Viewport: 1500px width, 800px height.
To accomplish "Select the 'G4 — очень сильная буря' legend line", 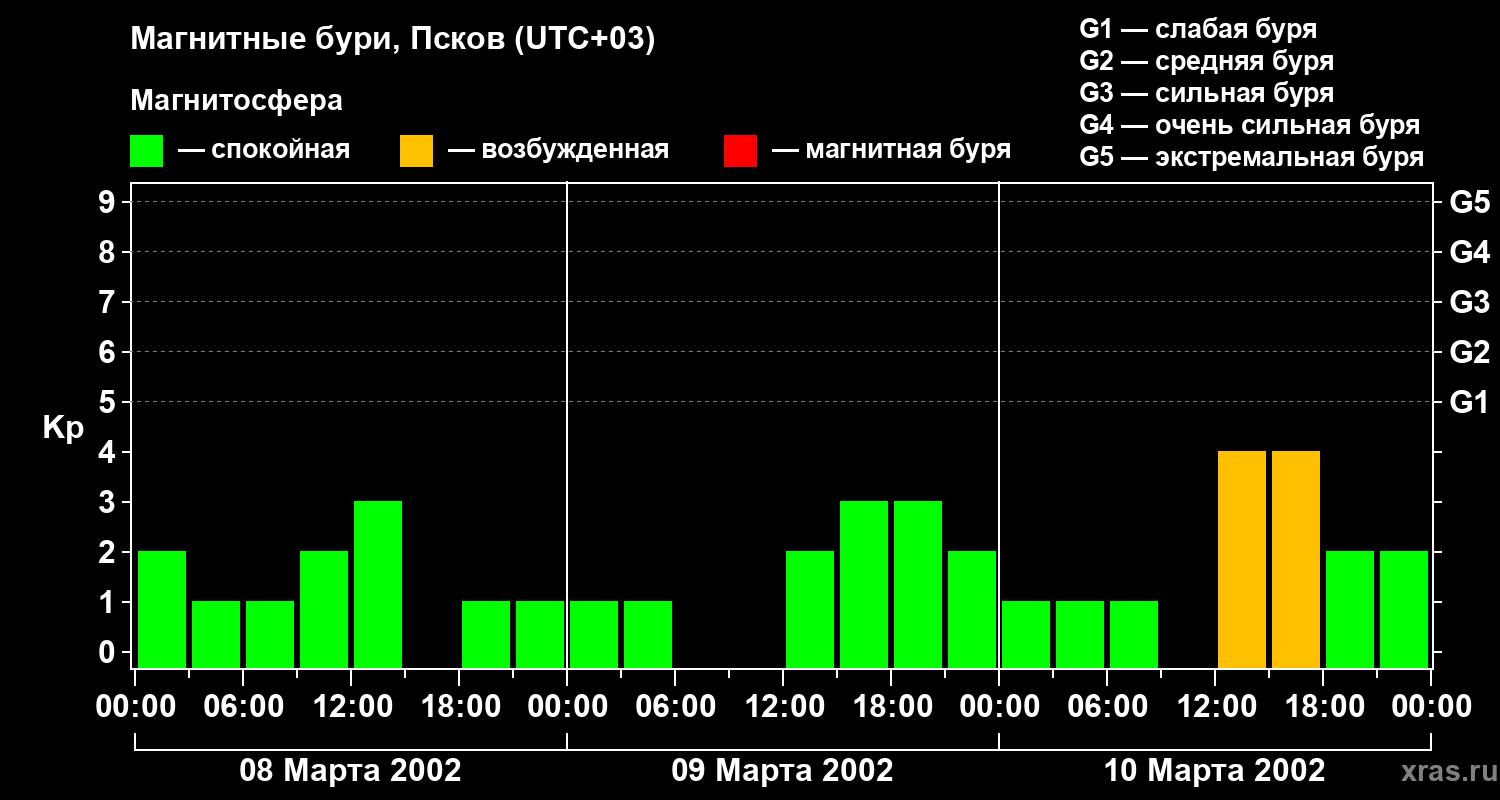I will click(1250, 125).
